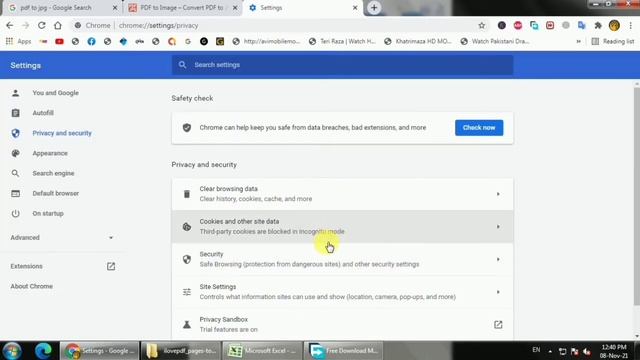640x360 pixels.
Task: Bookmark this page with the star icon
Action: point(482,25)
